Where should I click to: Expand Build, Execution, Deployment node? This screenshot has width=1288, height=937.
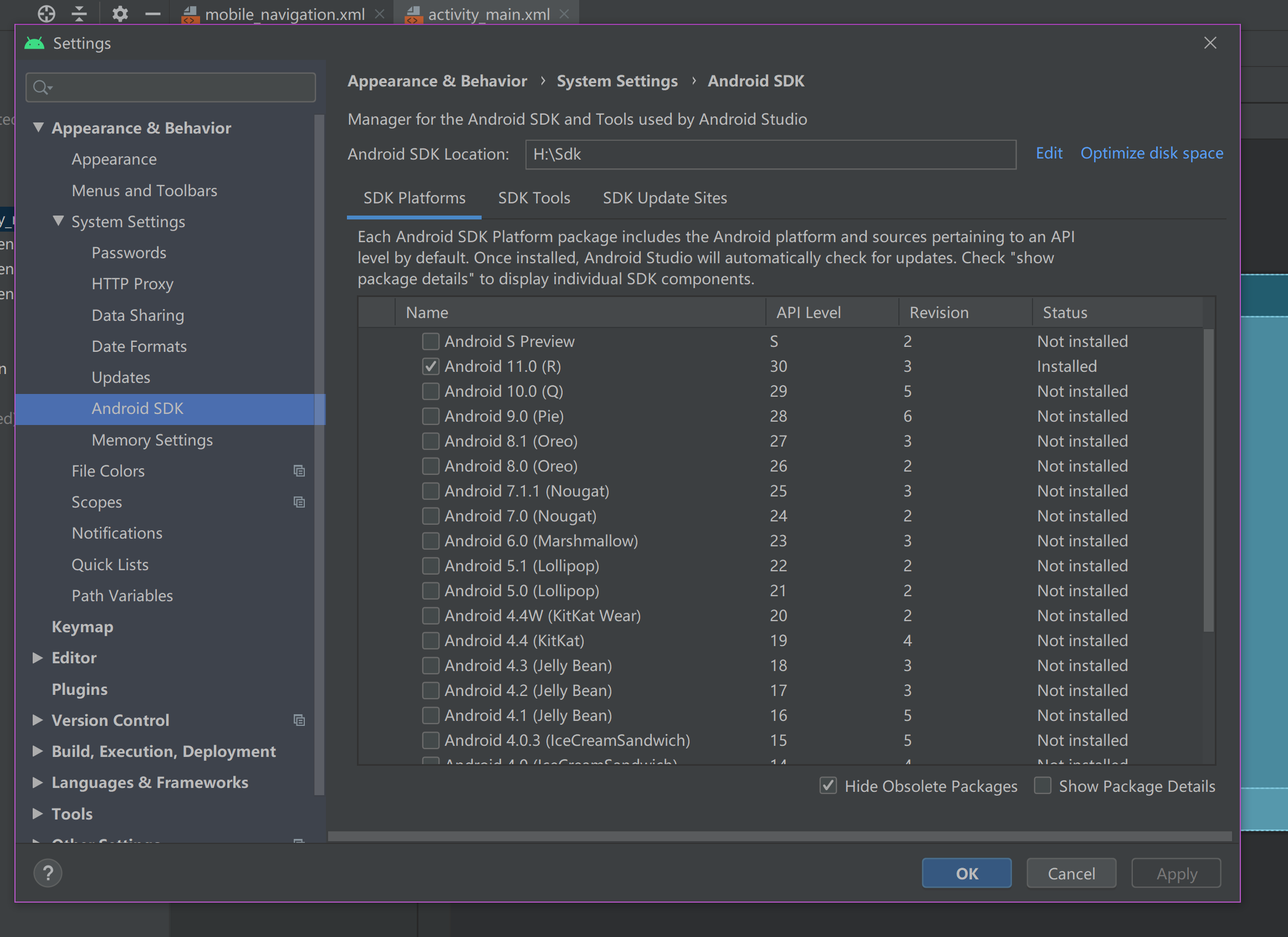38,751
